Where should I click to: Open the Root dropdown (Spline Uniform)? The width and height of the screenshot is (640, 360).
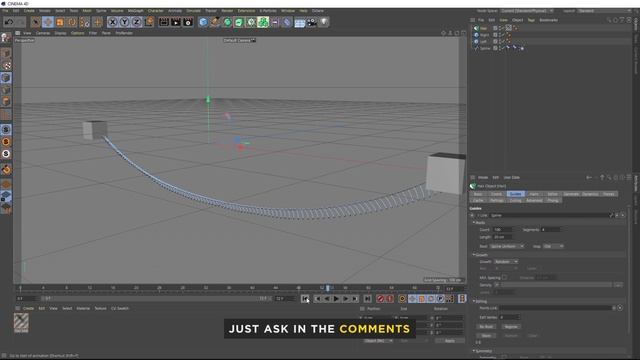tap(507, 246)
